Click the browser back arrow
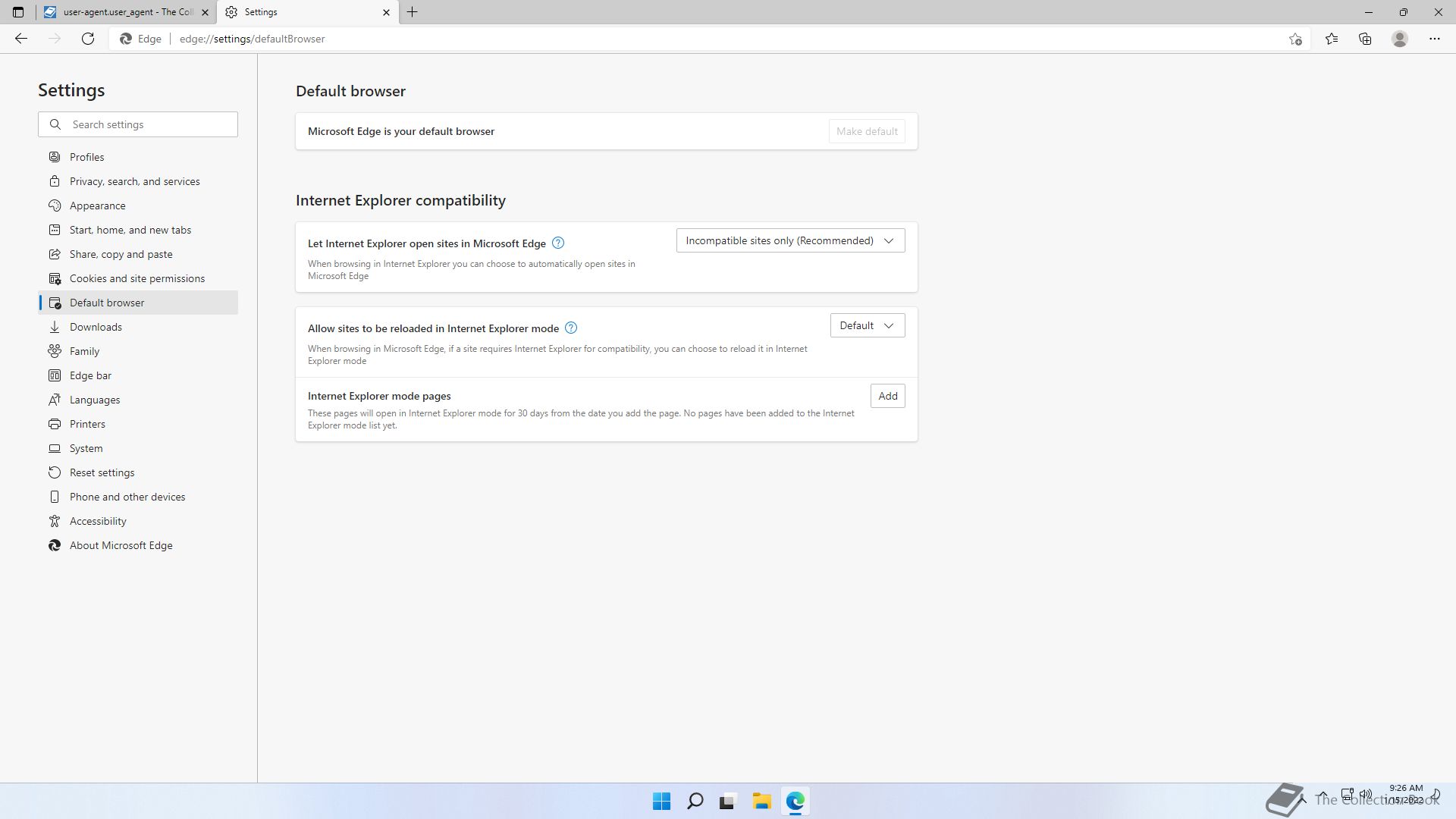 tap(21, 39)
